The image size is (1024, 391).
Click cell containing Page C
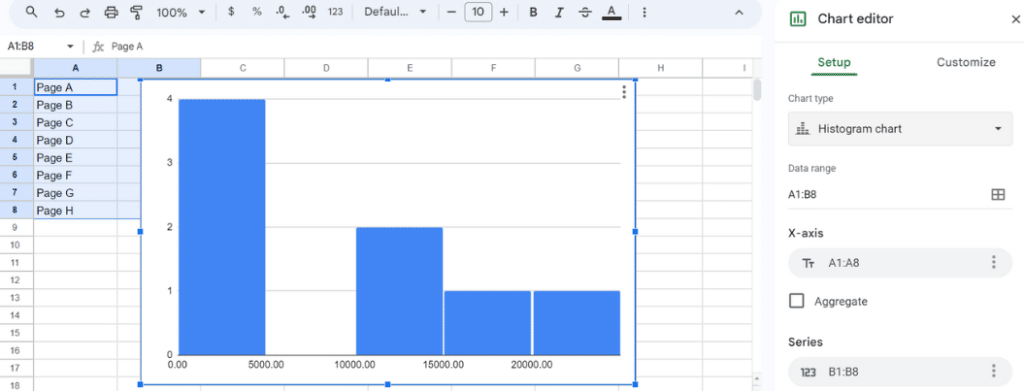pos(76,122)
